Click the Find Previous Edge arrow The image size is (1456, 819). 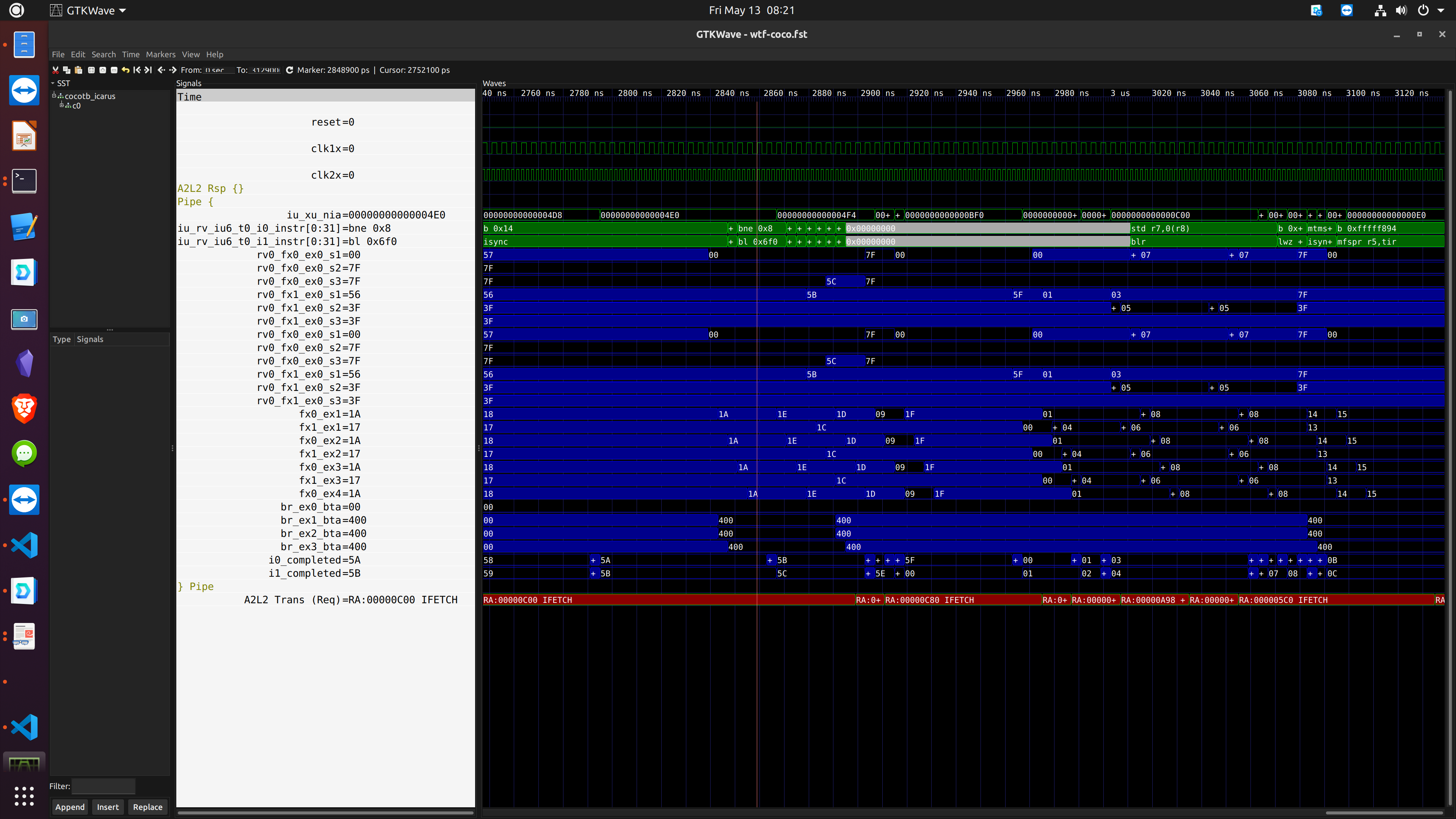coord(161,70)
